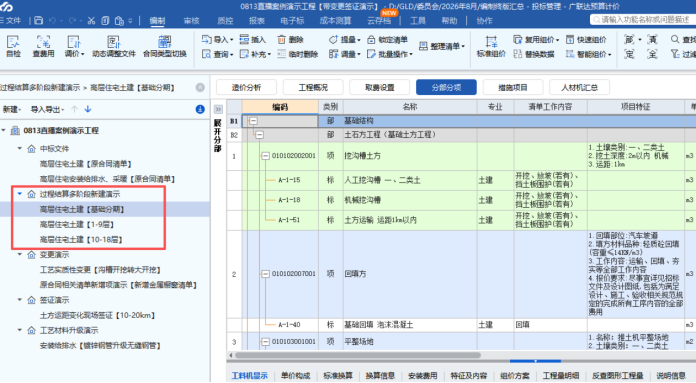Open the 批量操作 dropdown

pos(390,54)
